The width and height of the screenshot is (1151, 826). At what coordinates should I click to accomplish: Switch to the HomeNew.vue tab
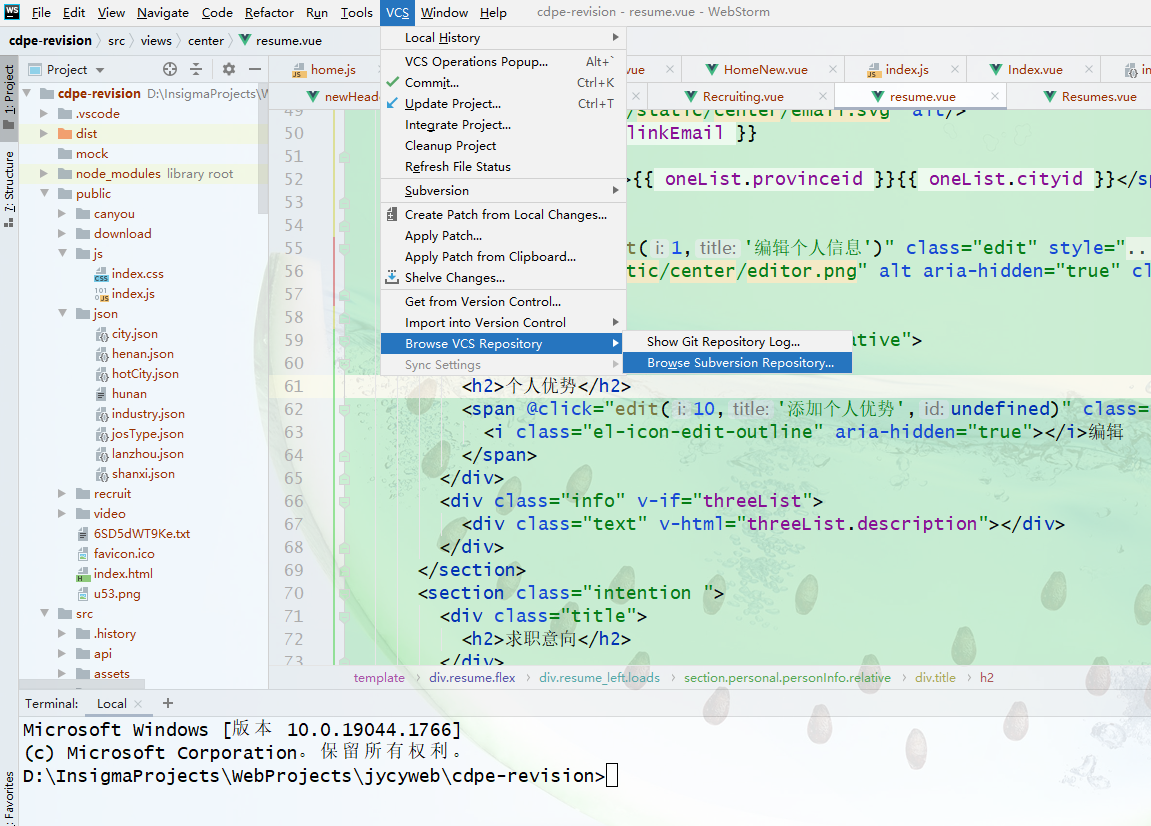click(x=765, y=70)
